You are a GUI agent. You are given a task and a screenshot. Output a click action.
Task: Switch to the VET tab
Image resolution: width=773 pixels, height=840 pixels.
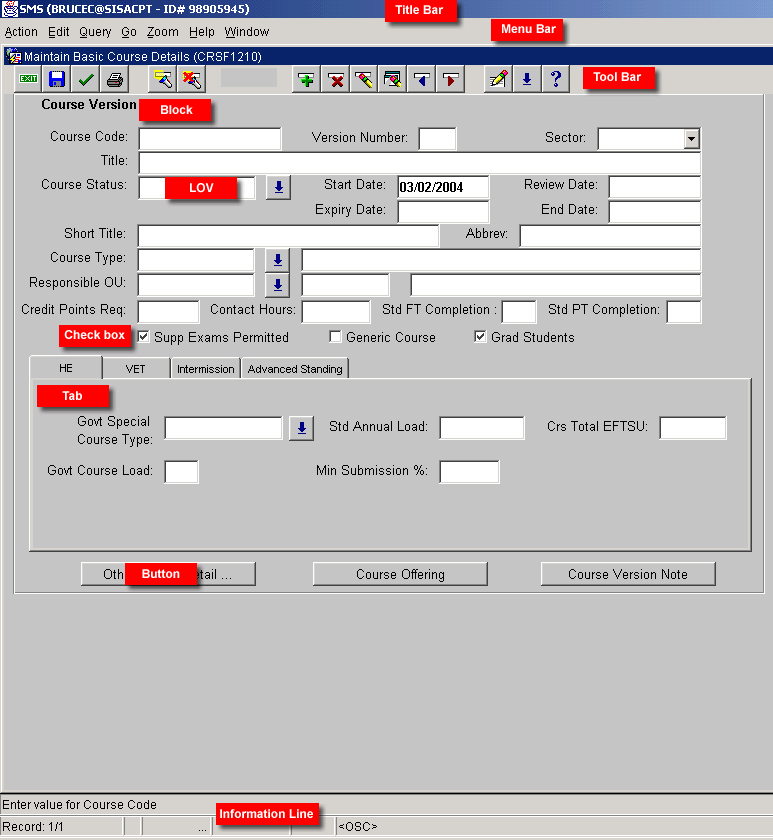click(135, 369)
